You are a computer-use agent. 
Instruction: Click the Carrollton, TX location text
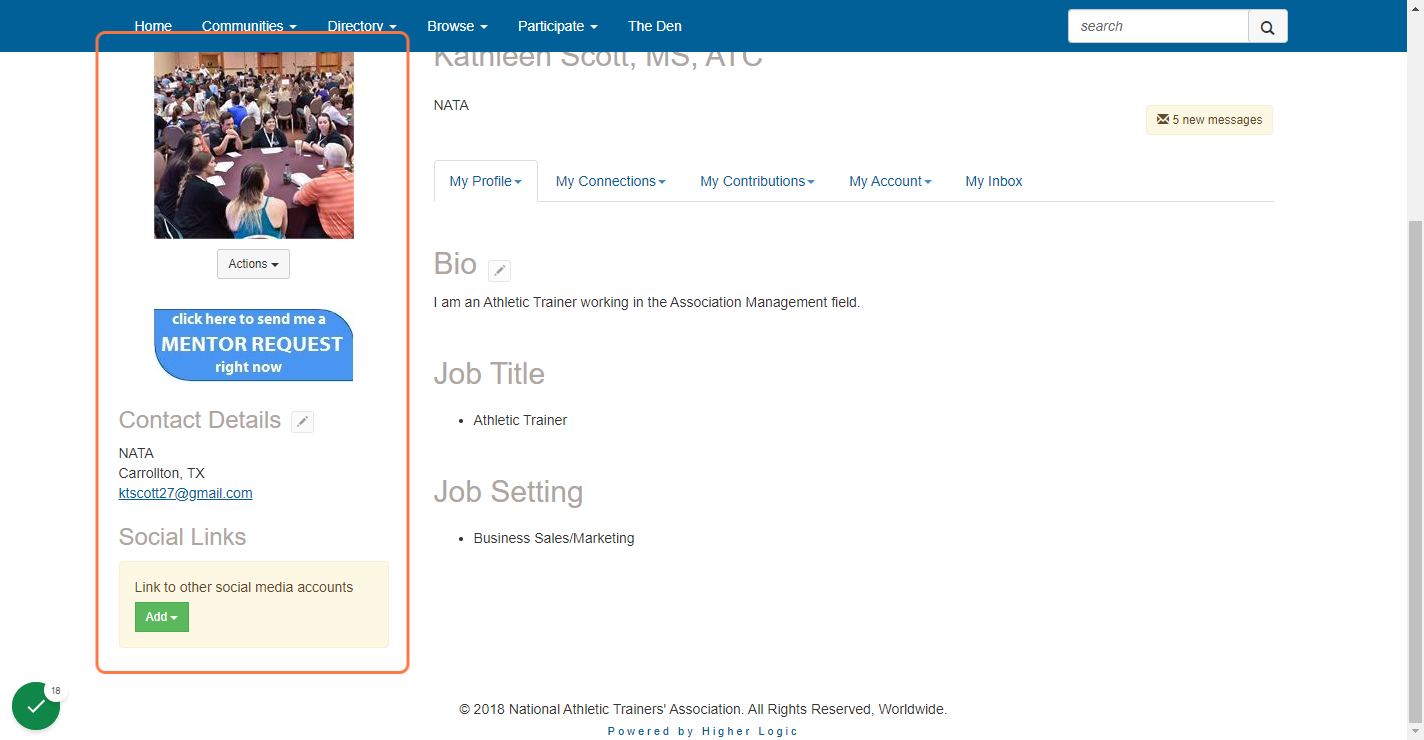tap(161, 473)
